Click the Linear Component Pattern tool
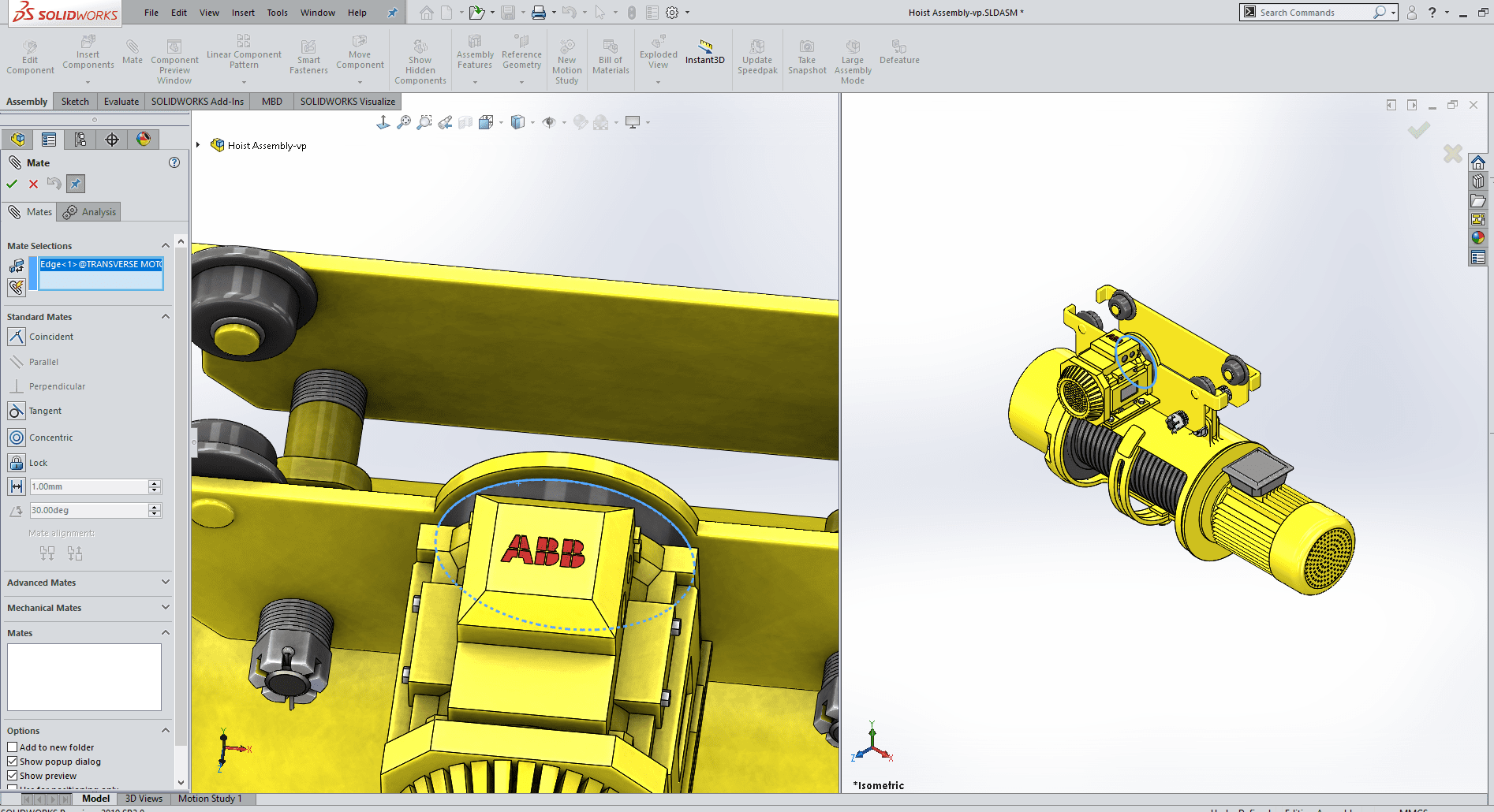Image resolution: width=1494 pixels, height=812 pixels. (x=244, y=53)
